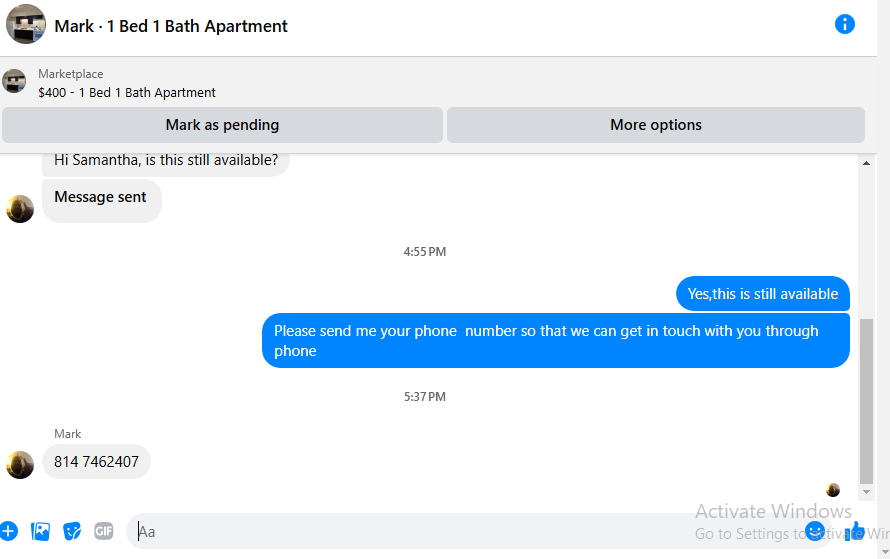
Task: Open More options for the listing
Action: pos(656,125)
